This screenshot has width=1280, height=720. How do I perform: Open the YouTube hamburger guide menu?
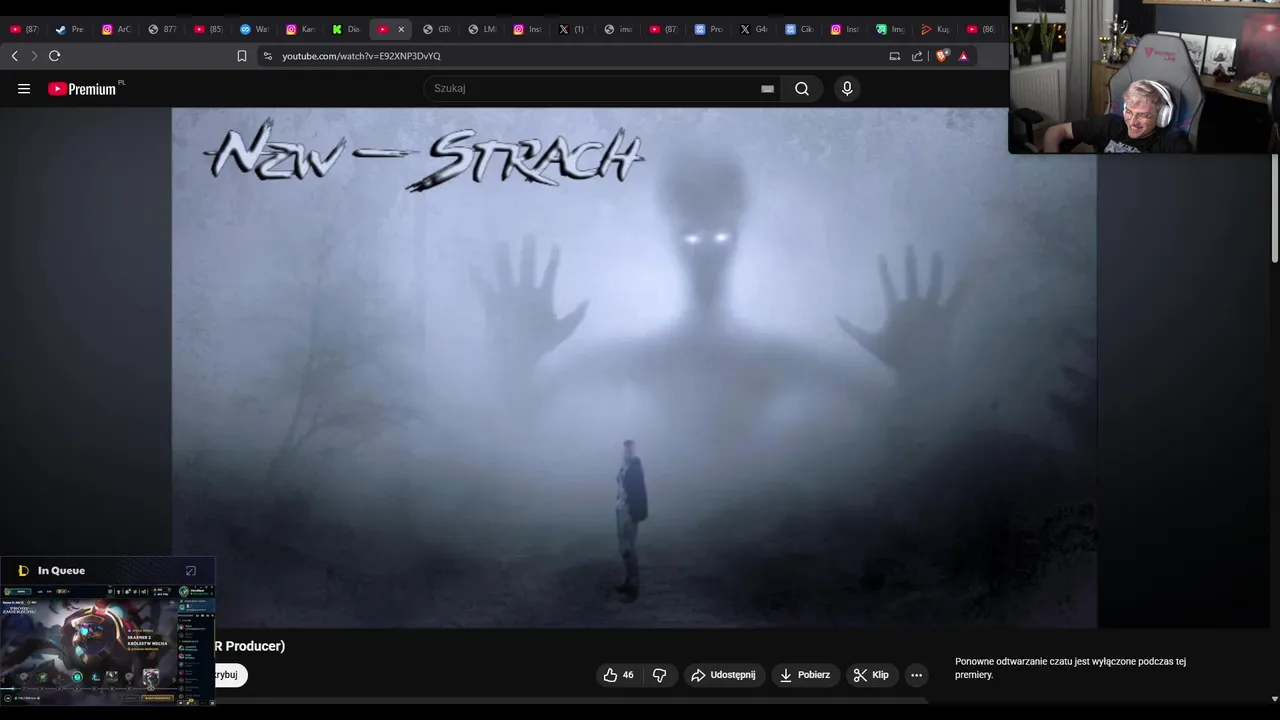24,88
